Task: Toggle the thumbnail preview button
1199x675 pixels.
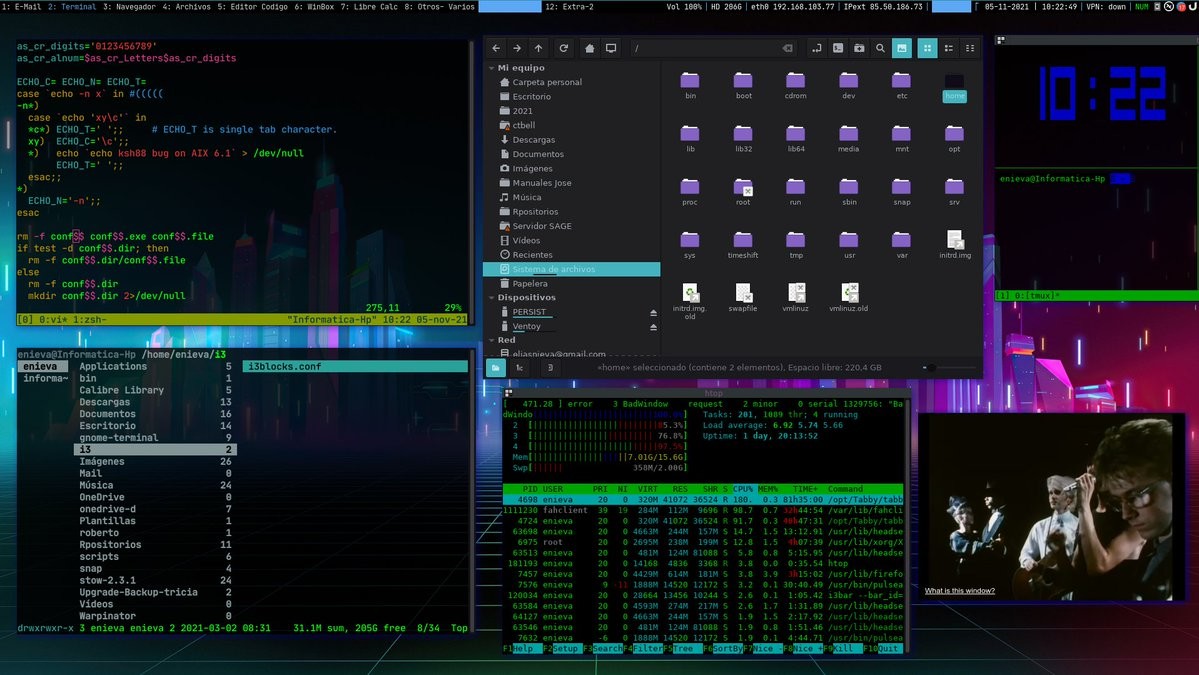Action: point(902,48)
